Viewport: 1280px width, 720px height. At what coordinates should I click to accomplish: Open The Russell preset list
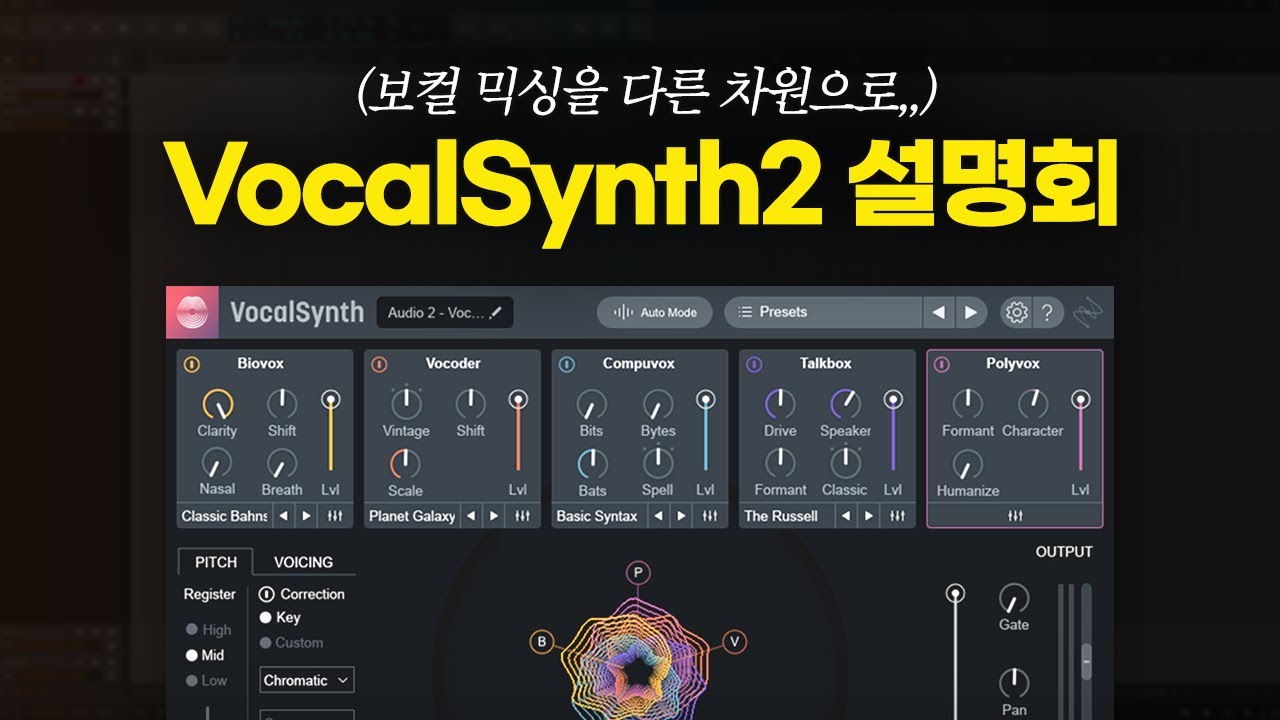coord(787,516)
